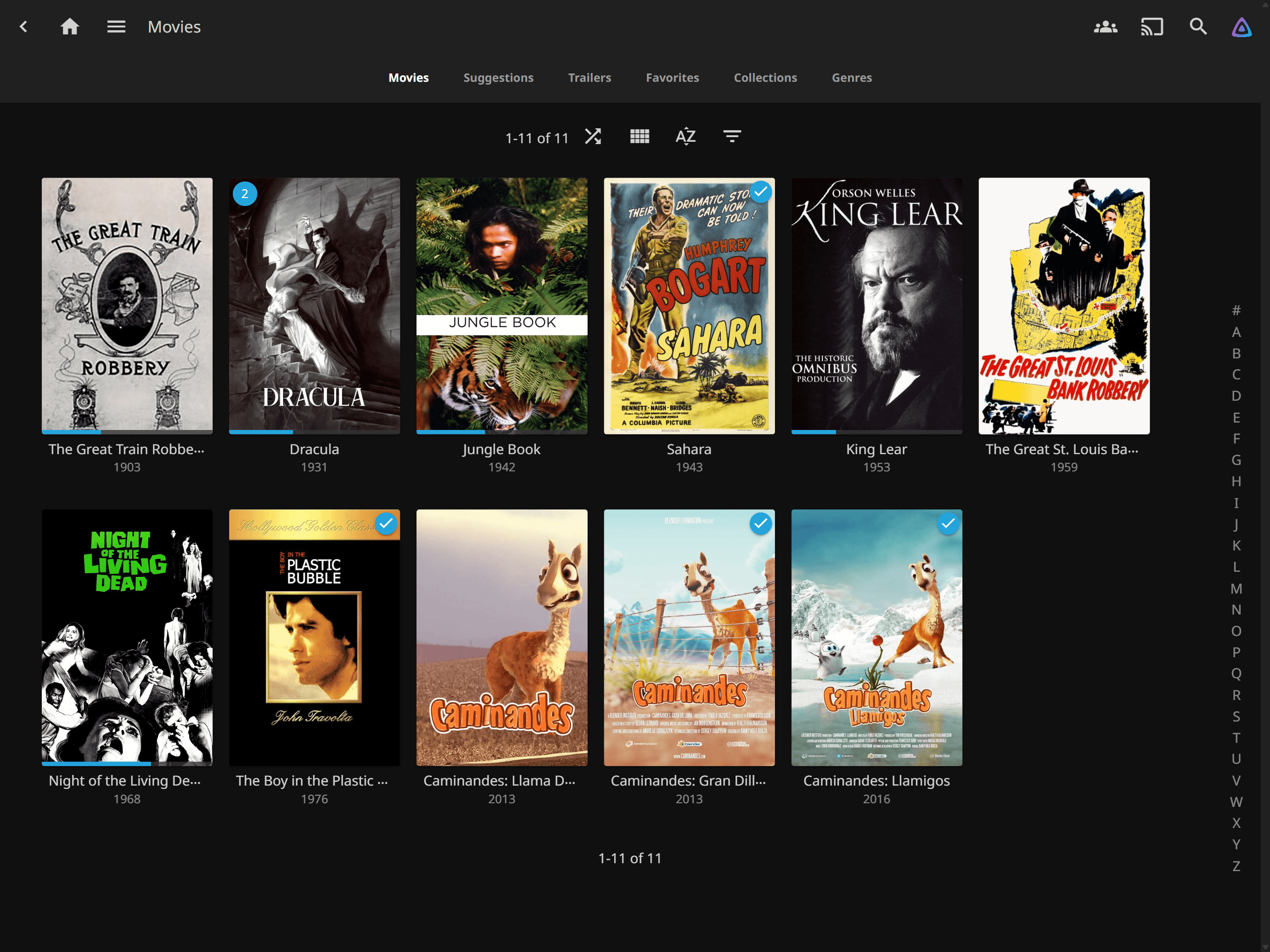Click the Cast to device icon

1152,26
